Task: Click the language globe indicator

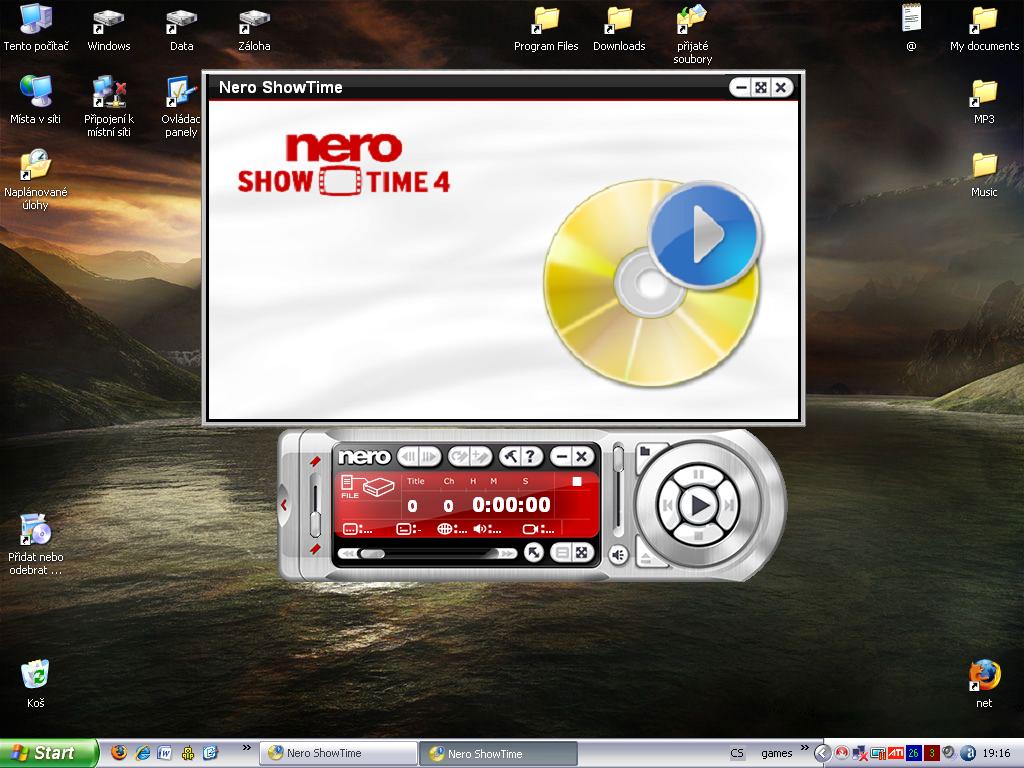Action: [x=452, y=529]
